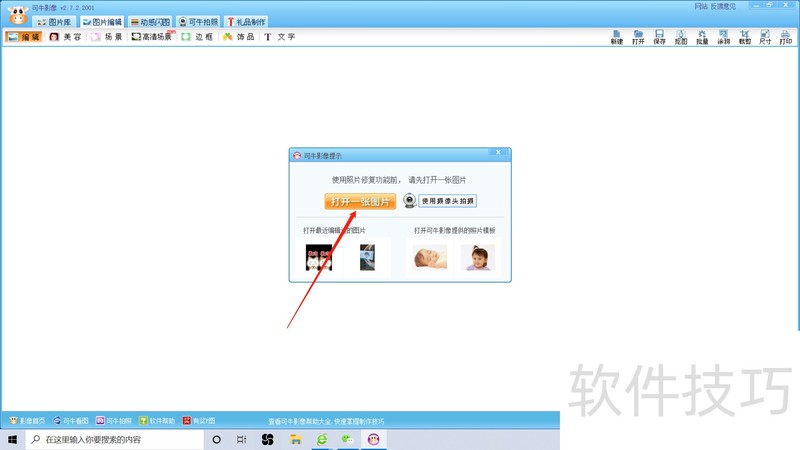Click the 保存 save icon

coord(659,37)
